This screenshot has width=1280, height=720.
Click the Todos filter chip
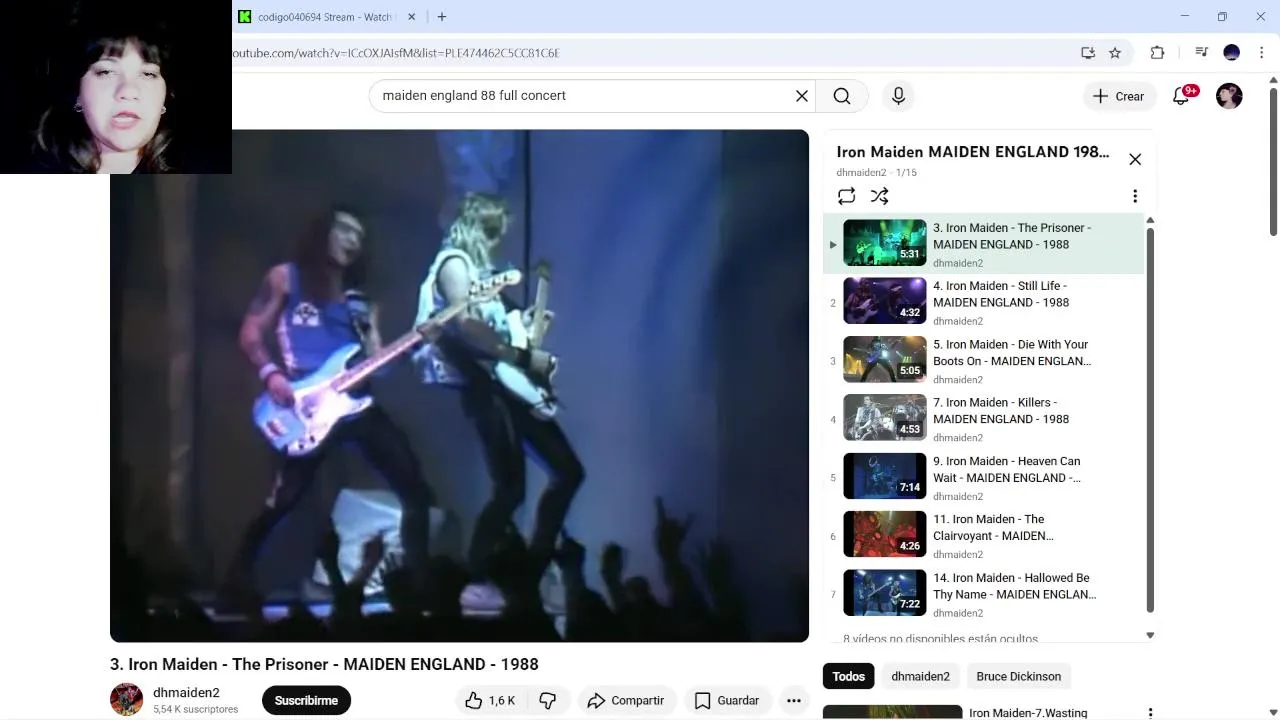click(848, 676)
